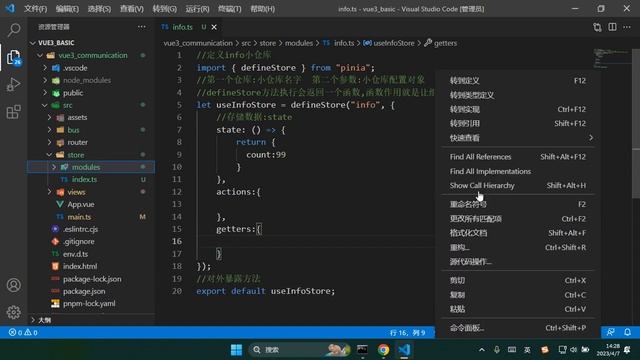
Task: Open the terminal app in taskbar
Action: (362, 350)
